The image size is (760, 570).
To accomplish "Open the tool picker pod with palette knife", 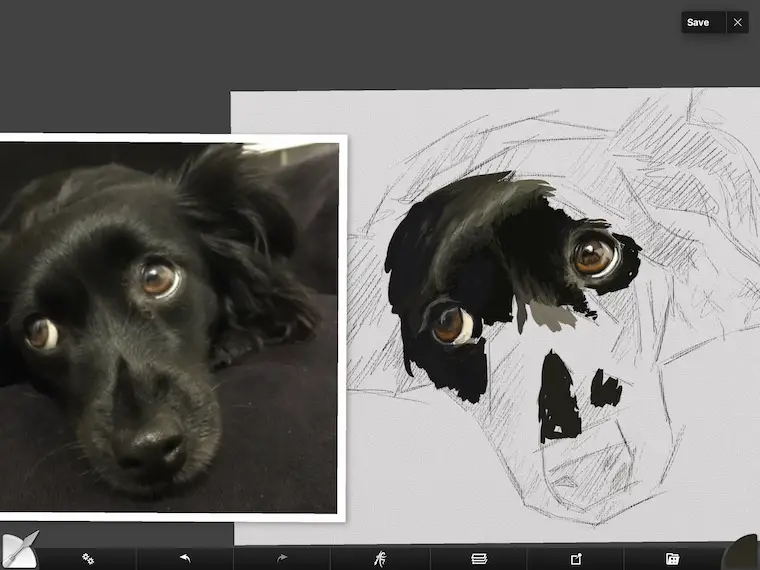I will (x=19, y=550).
